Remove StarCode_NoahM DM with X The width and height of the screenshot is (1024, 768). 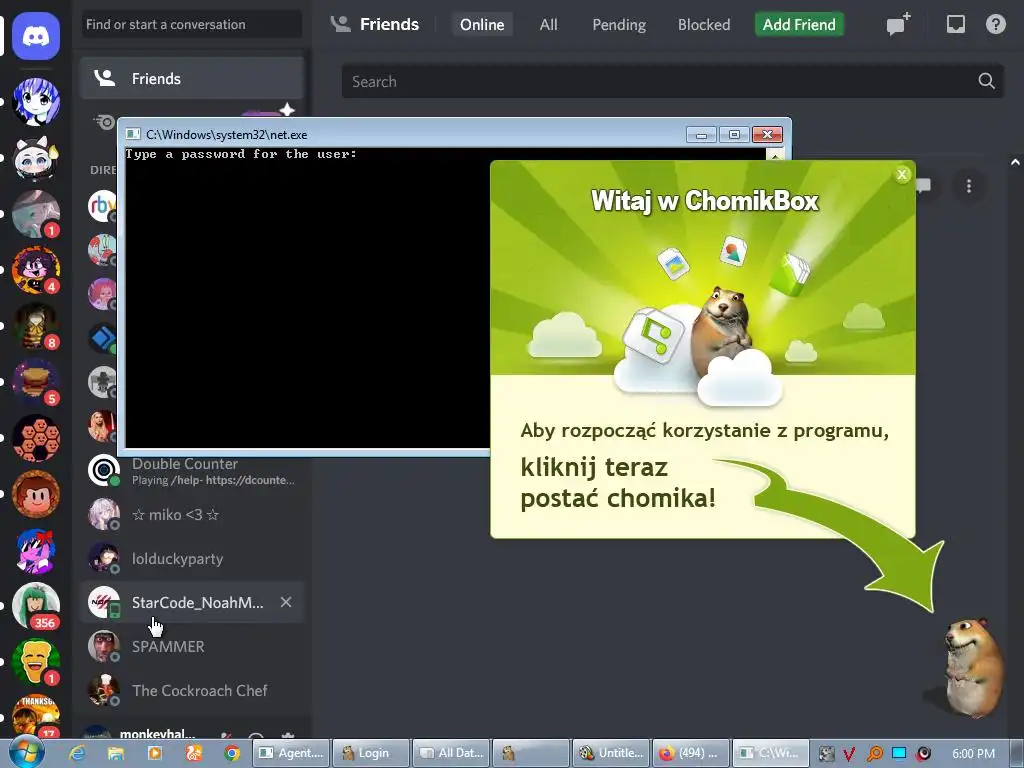(285, 602)
